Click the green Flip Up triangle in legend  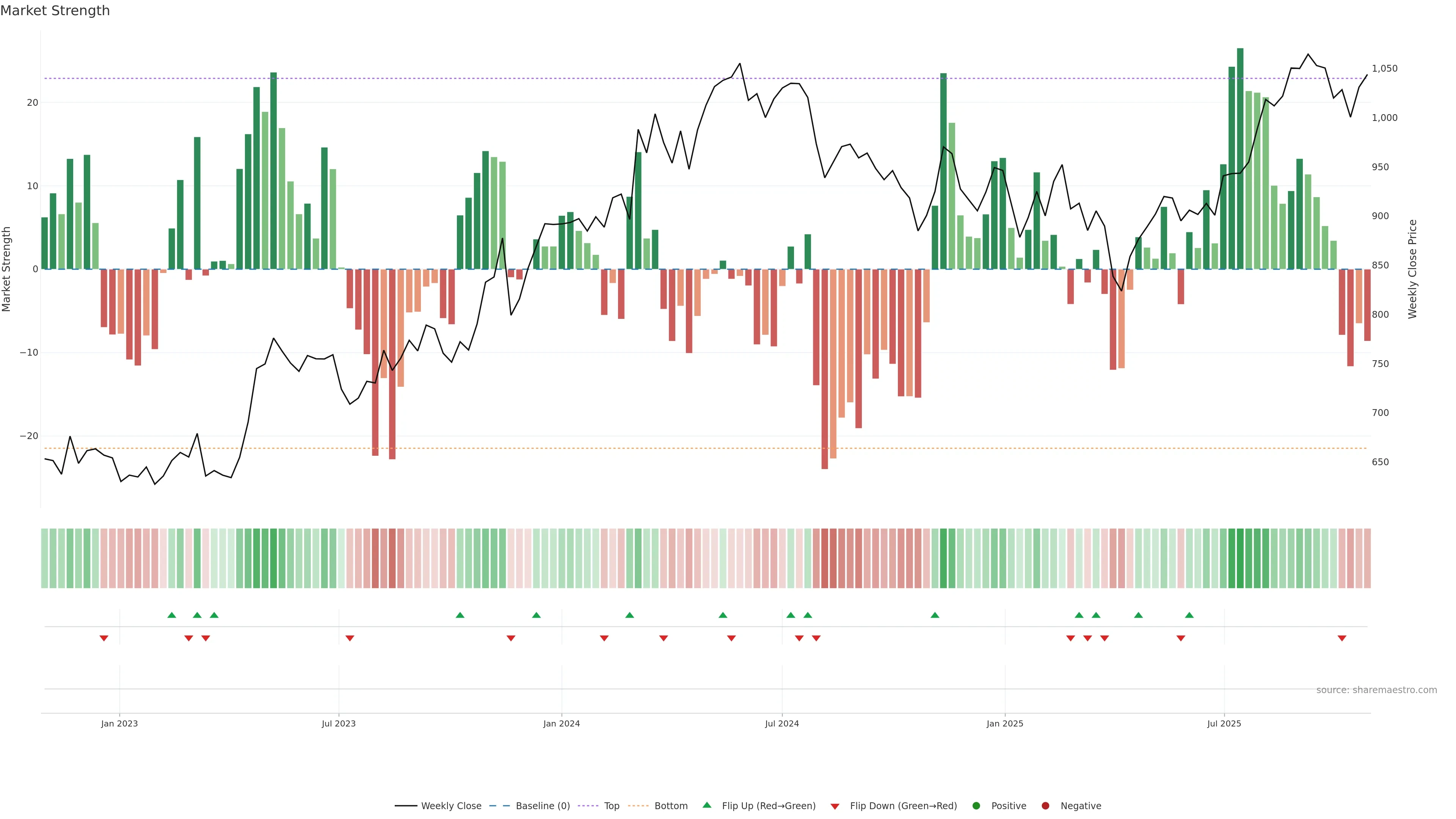coord(706,805)
